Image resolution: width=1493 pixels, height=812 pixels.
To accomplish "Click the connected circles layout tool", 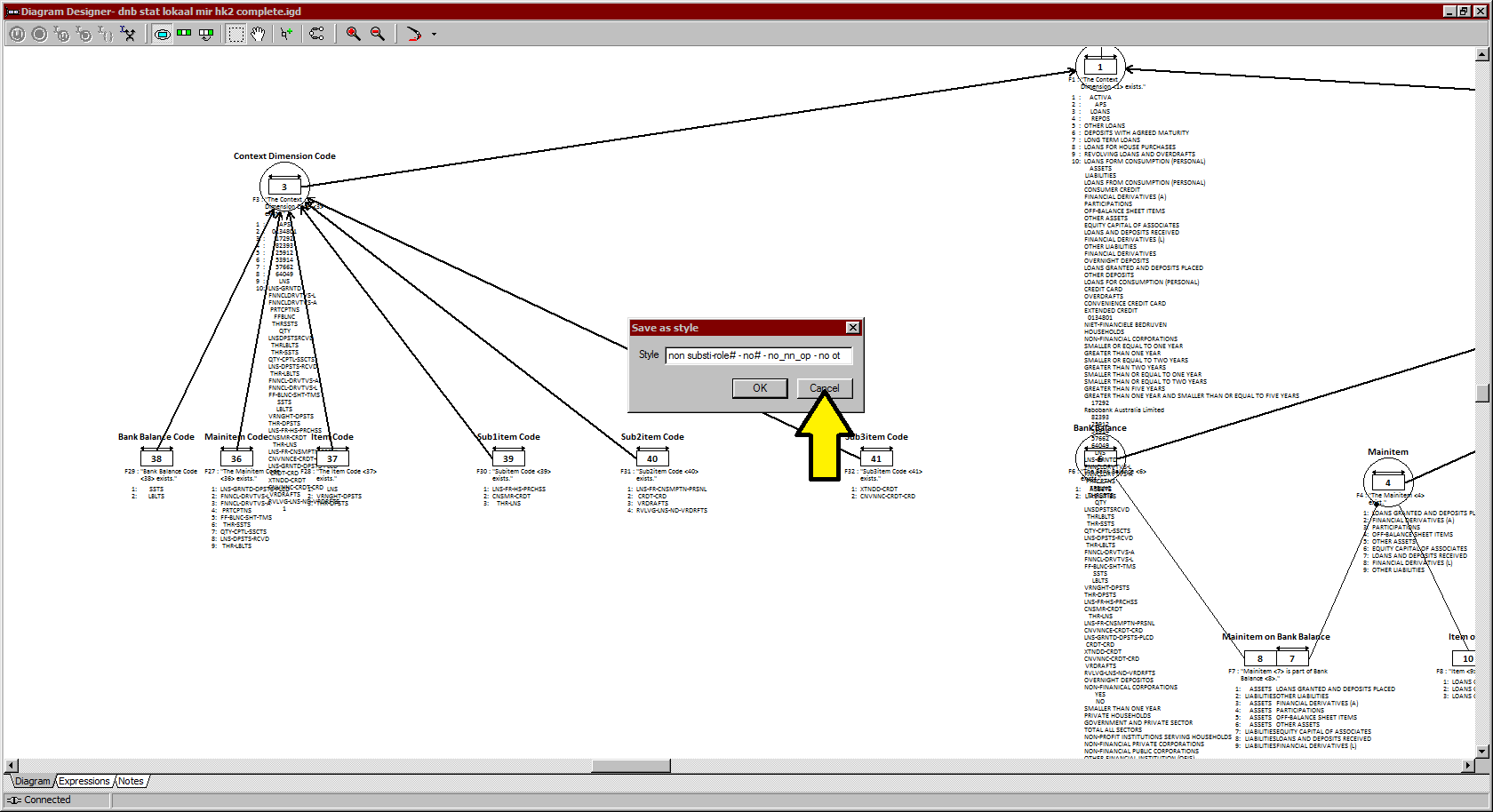I will [x=316, y=34].
